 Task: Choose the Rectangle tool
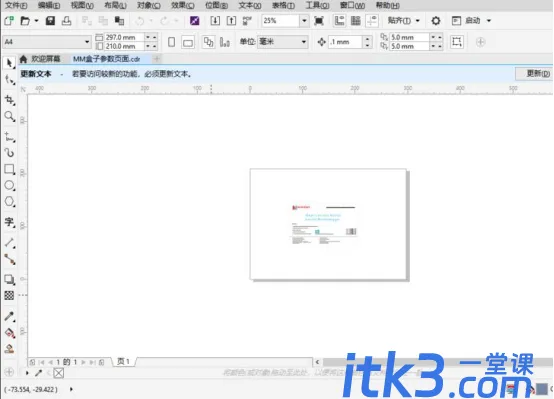(x=9, y=169)
